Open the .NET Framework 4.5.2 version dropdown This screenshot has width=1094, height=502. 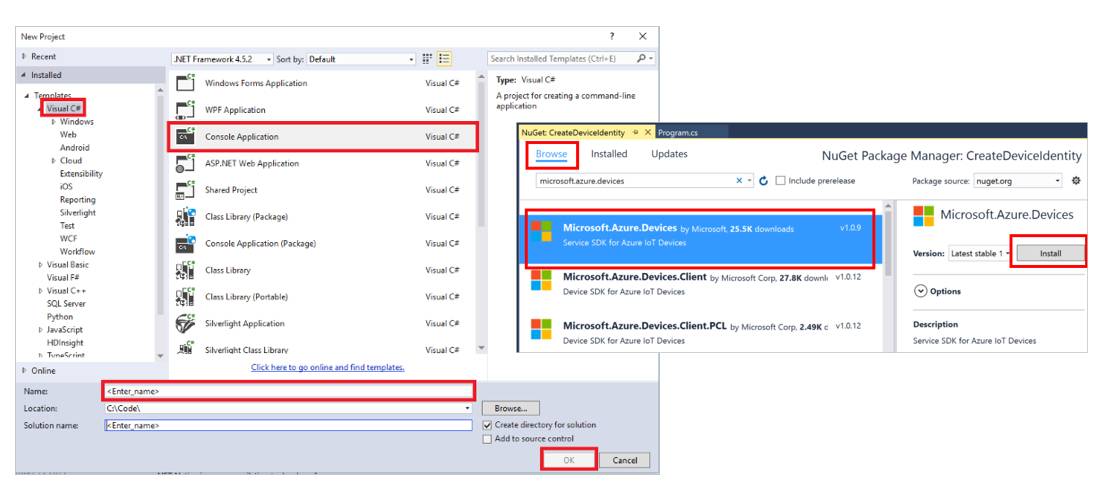(x=269, y=59)
